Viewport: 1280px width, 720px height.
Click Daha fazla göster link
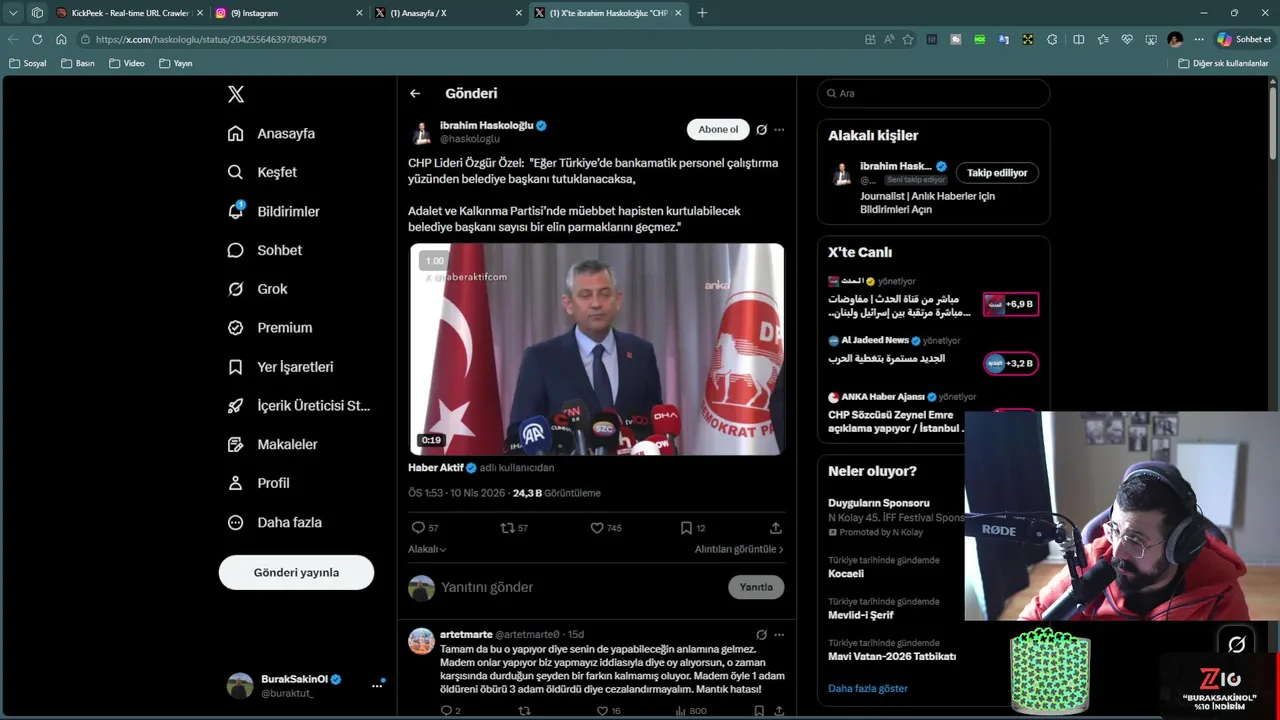[868, 688]
